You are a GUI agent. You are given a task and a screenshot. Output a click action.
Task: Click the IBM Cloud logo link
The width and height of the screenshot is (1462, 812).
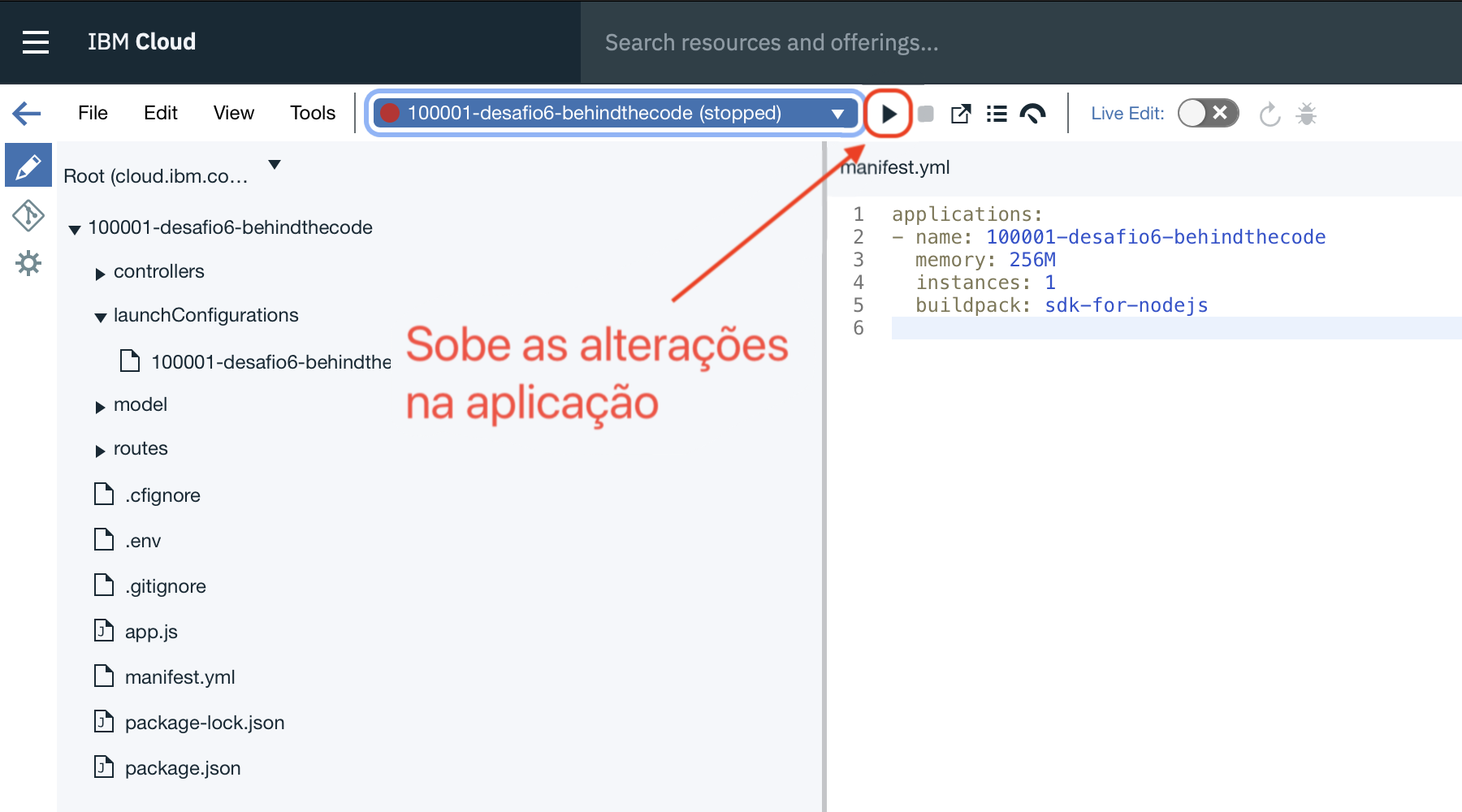[141, 41]
